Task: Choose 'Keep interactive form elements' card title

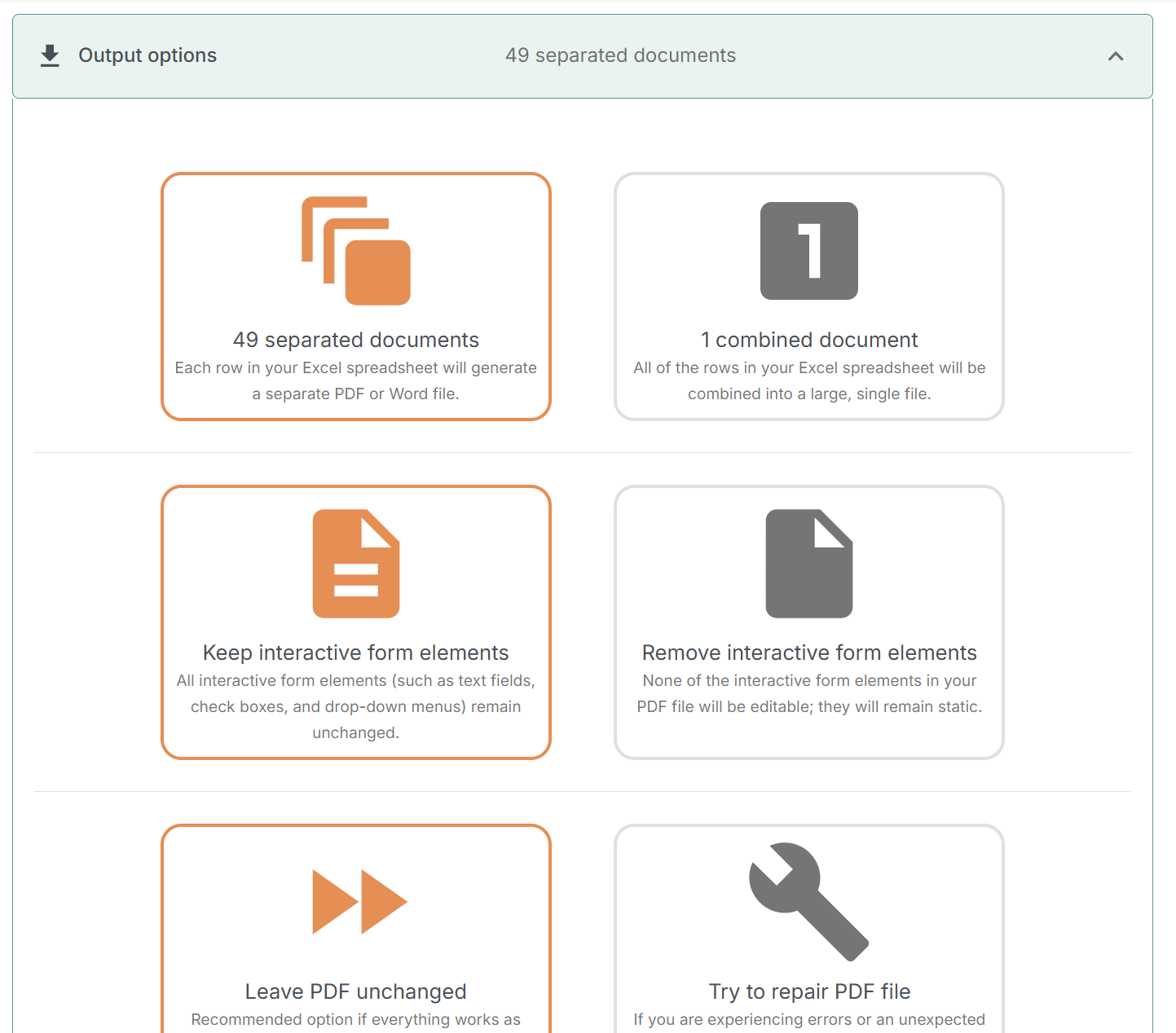Action: 355,653
